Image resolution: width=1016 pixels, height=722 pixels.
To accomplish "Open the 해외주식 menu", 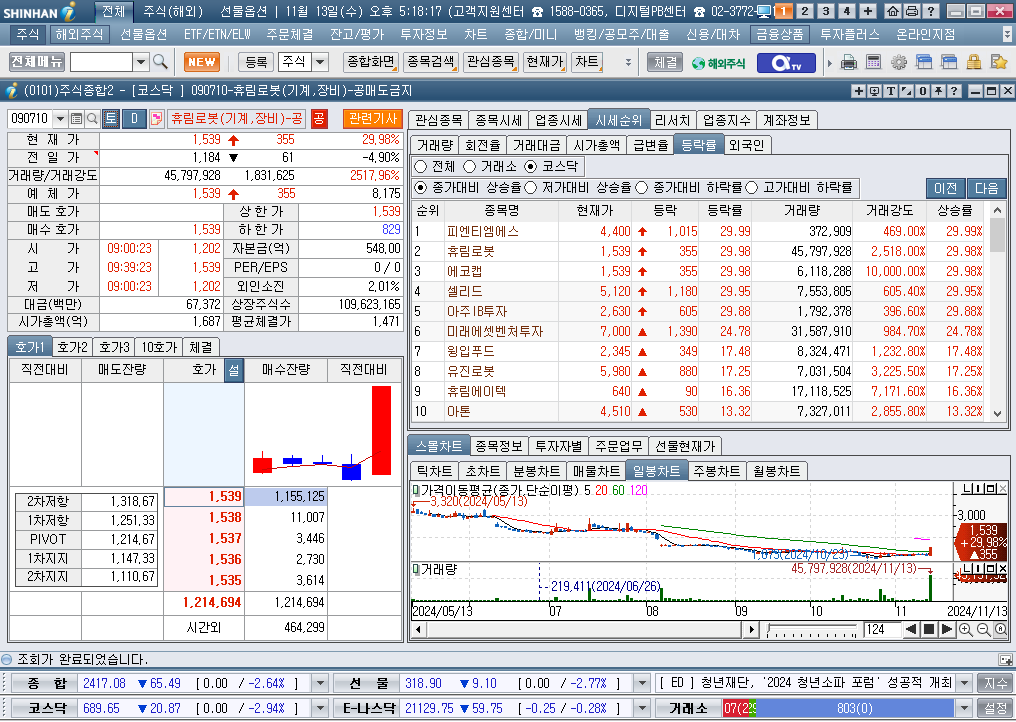I will (78, 34).
